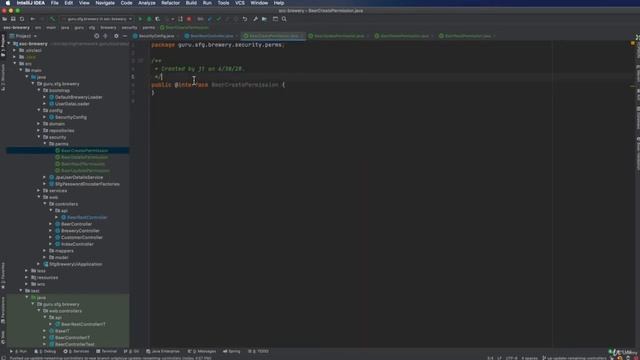
Task: Open the Run tool window button
Action: [x=19, y=351]
